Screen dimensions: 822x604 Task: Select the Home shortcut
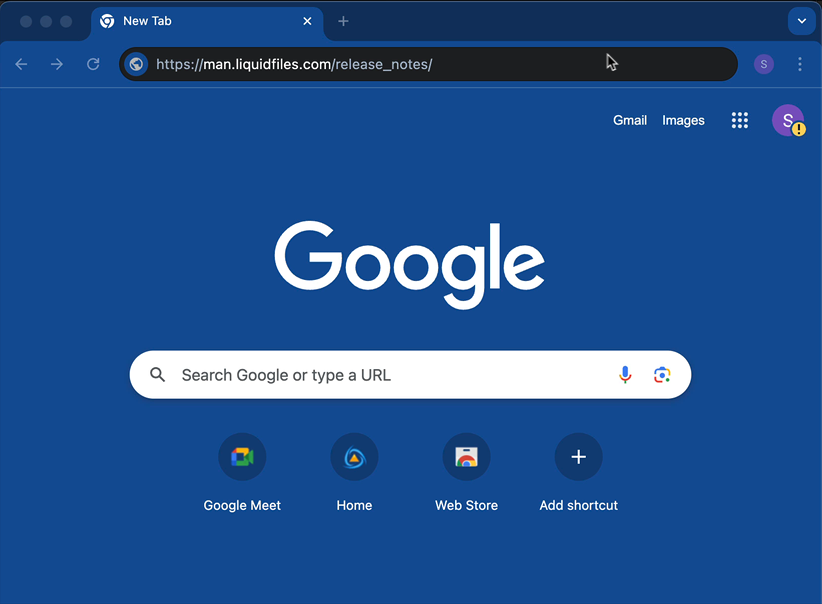(x=354, y=456)
